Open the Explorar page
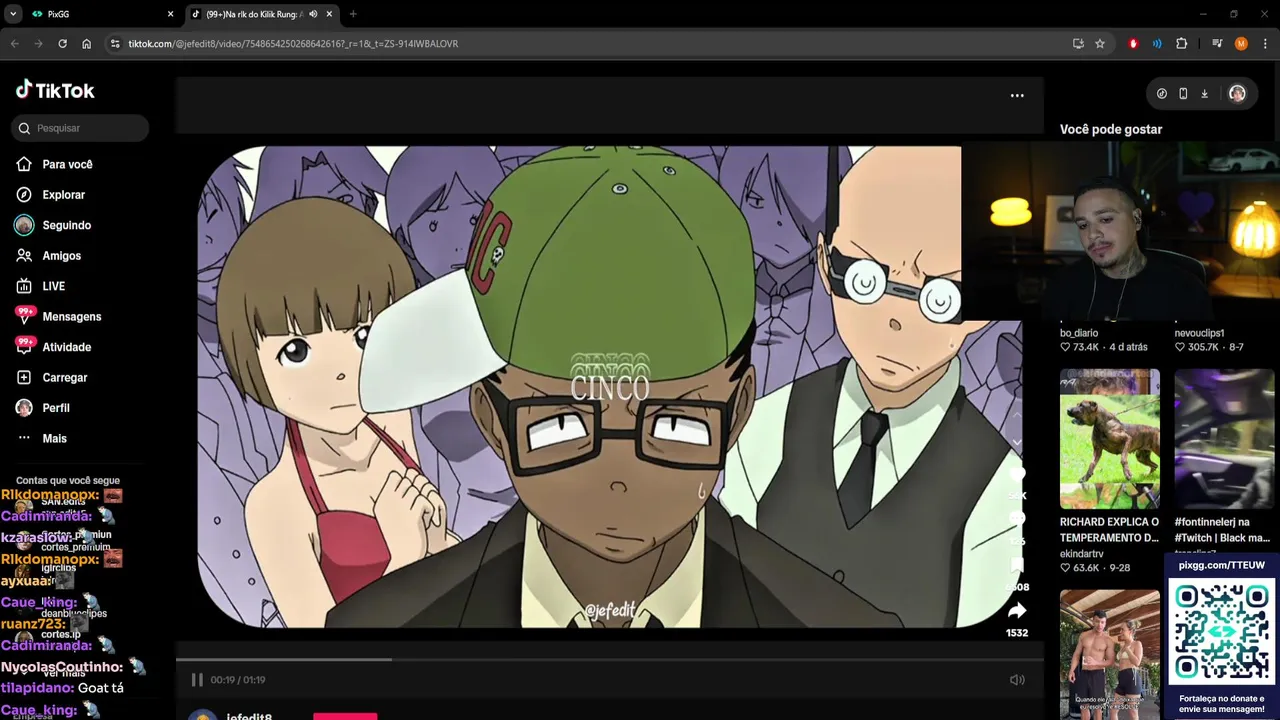This screenshot has height=720, width=1280. tap(63, 195)
